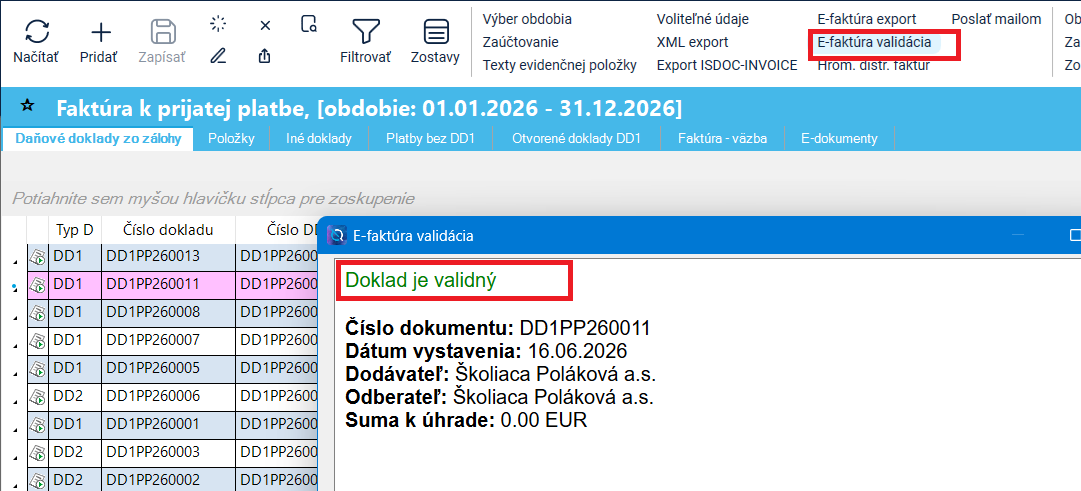This screenshot has height=491, width=1081.
Task: Sort by the Typ D column header
Action: (74, 230)
